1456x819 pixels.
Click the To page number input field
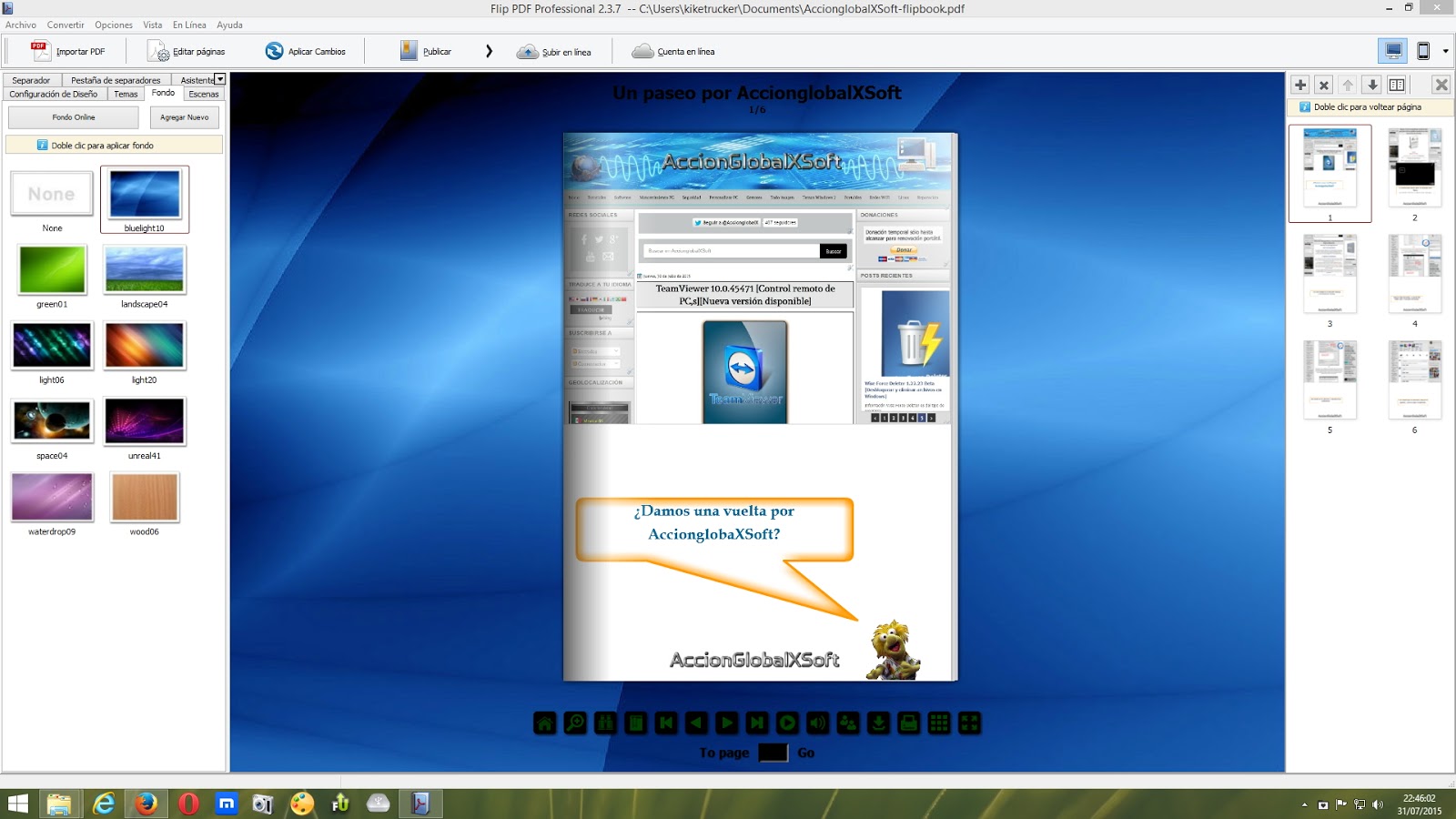[x=773, y=753]
